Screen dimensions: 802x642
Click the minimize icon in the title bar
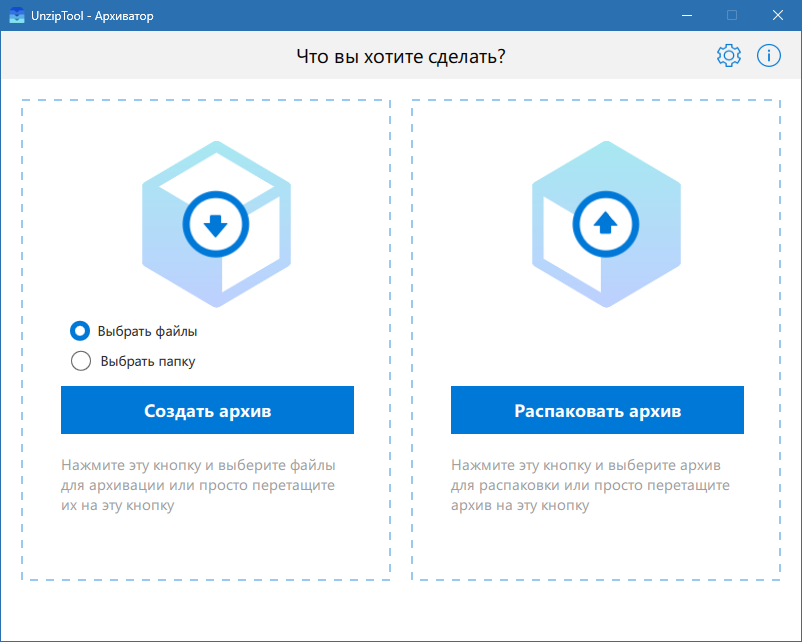687,15
